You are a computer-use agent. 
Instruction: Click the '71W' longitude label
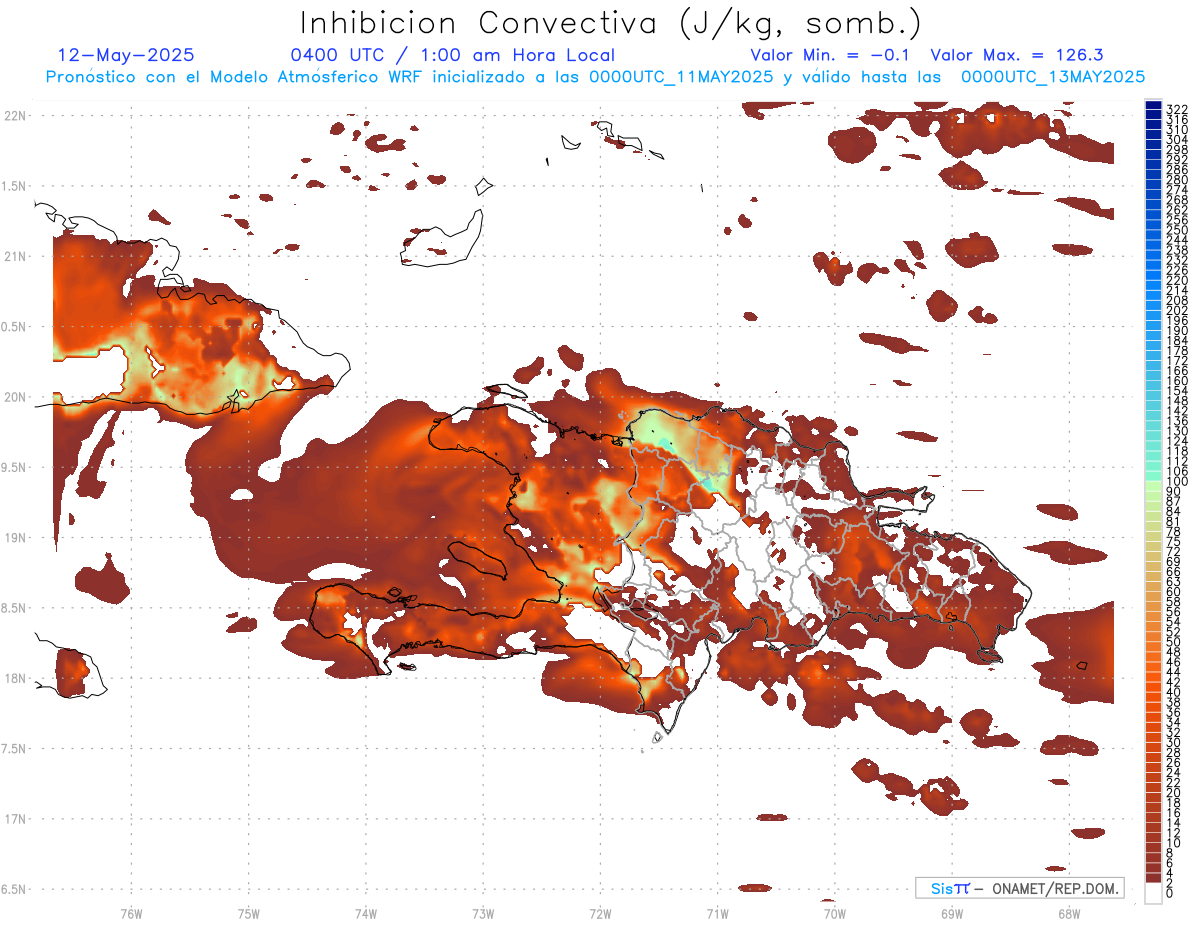pyautogui.click(x=717, y=913)
